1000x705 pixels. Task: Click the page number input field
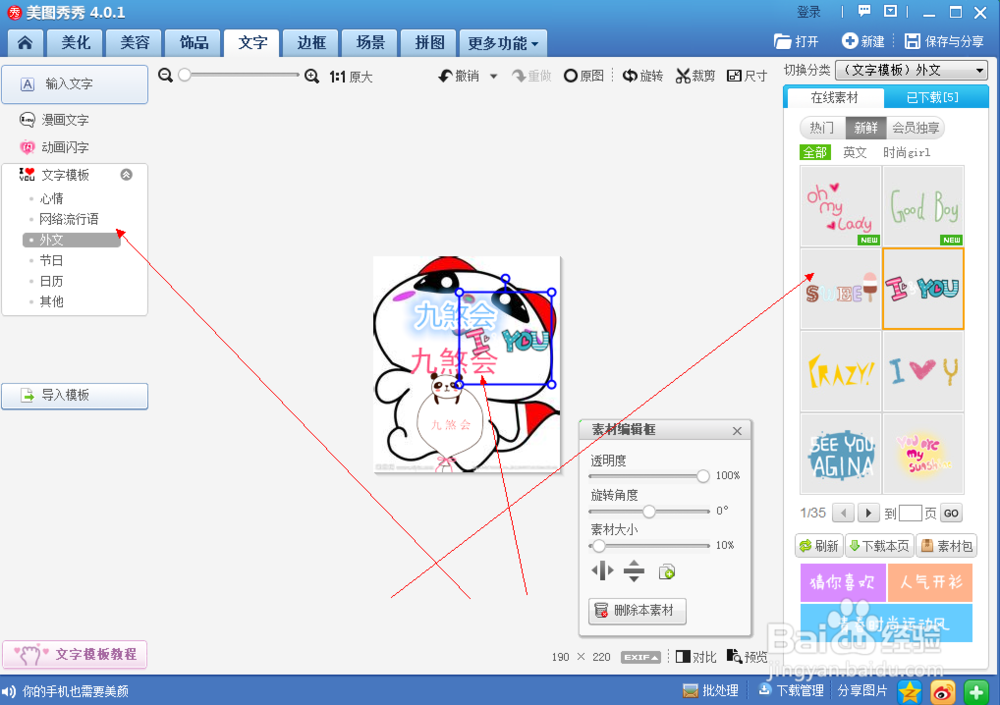tap(910, 513)
